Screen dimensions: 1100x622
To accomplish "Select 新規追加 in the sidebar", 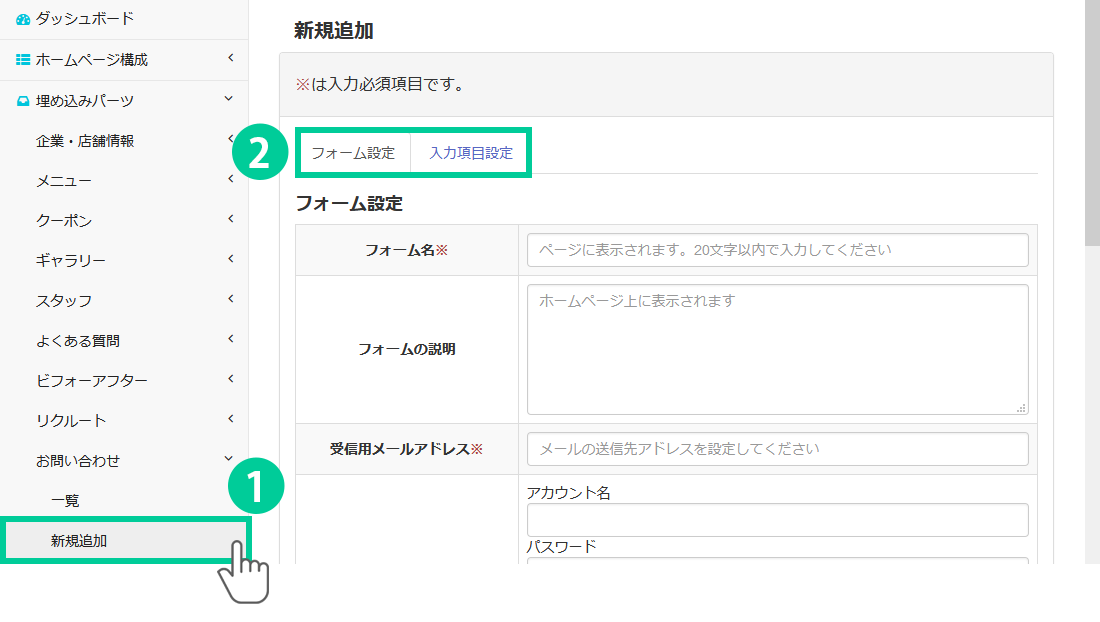I will point(79,541).
